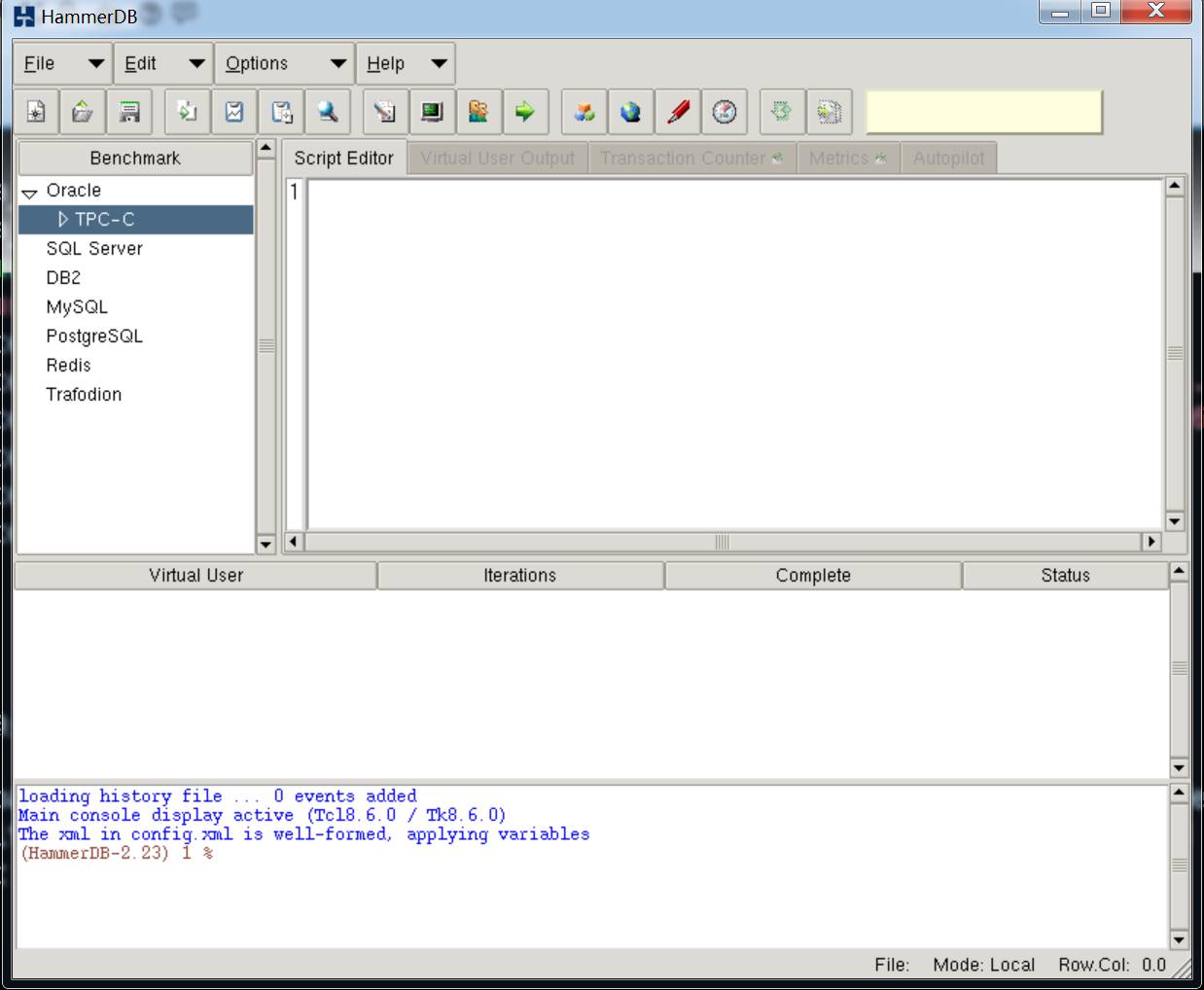Image resolution: width=1204 pixels, height=990 pixels.
Task: Click the green arrow run icon
Action: (525, 112)
